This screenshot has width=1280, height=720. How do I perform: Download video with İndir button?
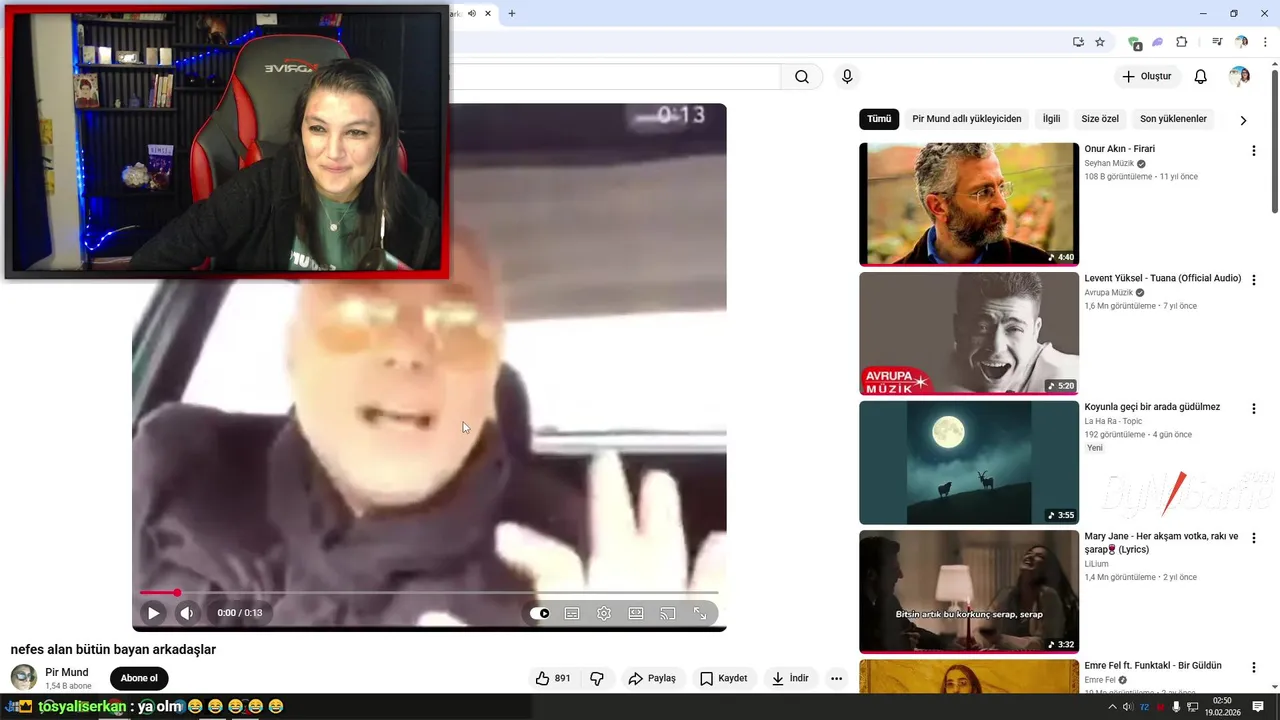[790, 678]
